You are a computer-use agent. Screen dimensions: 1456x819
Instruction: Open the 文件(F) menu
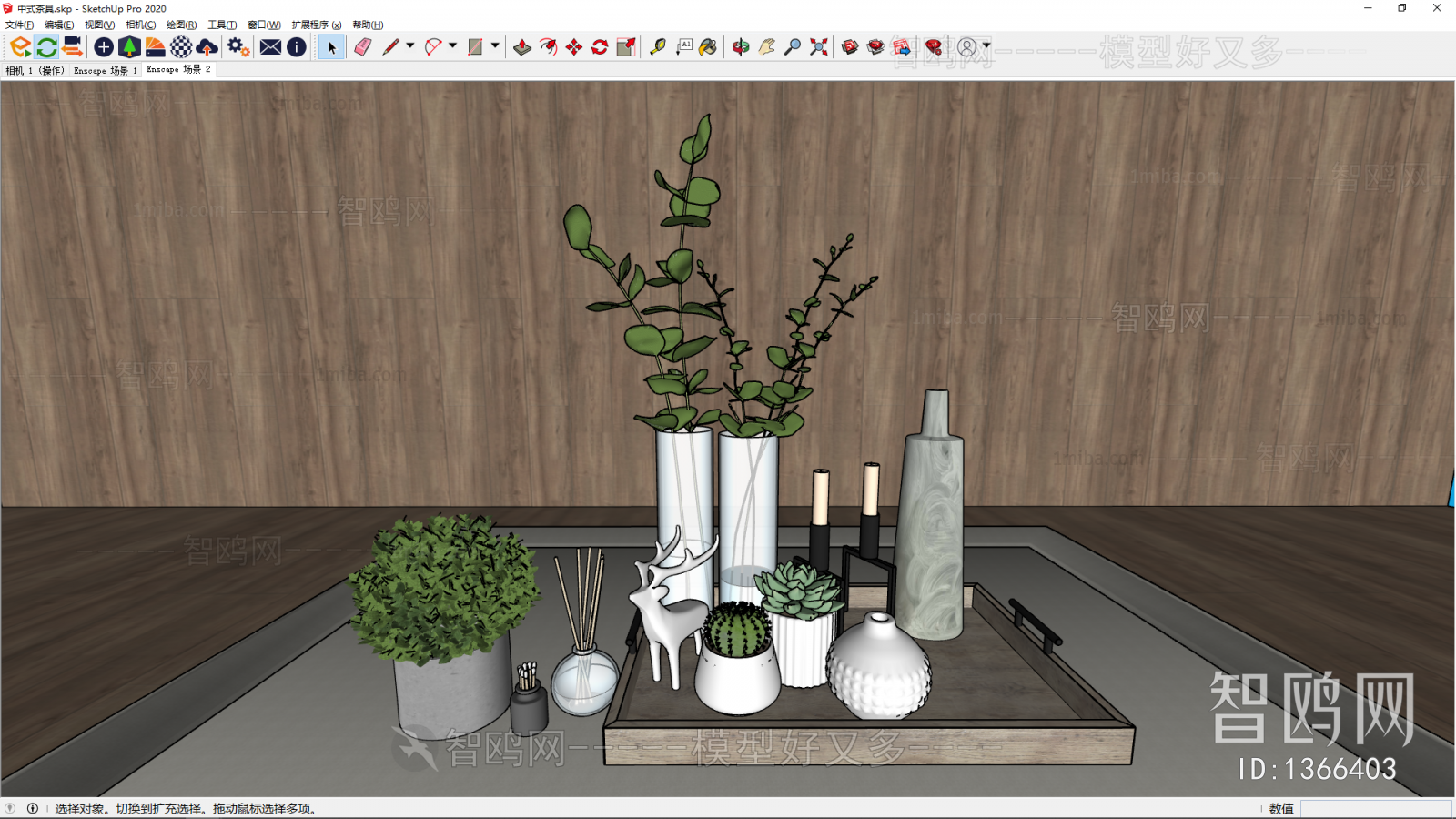19,25
